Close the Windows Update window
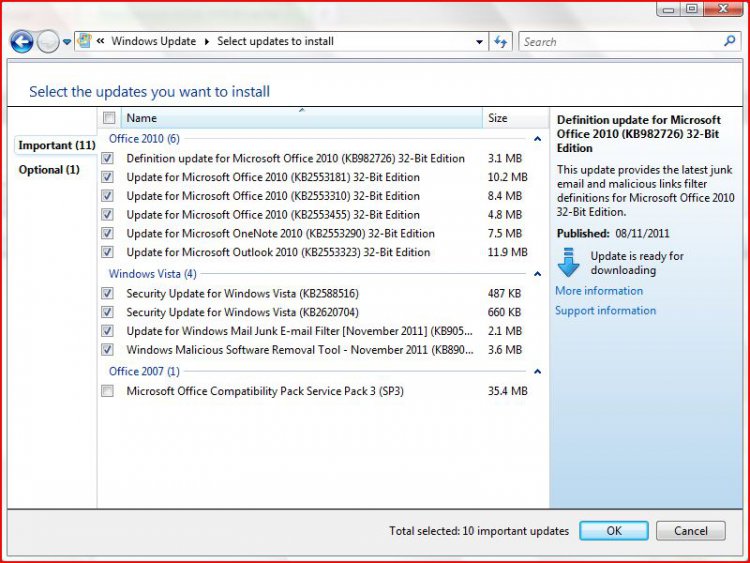The height and width of the screenshot is (563, 750). click(x=723, y=9)
